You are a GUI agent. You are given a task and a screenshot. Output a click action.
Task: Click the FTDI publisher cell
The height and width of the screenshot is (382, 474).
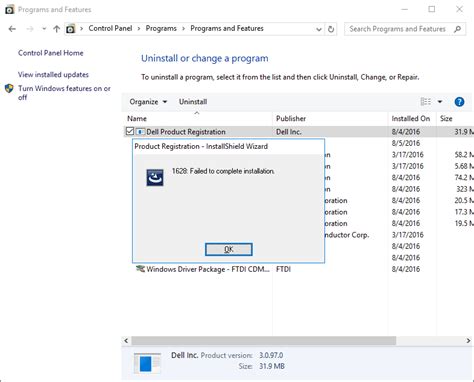point(283,269)
